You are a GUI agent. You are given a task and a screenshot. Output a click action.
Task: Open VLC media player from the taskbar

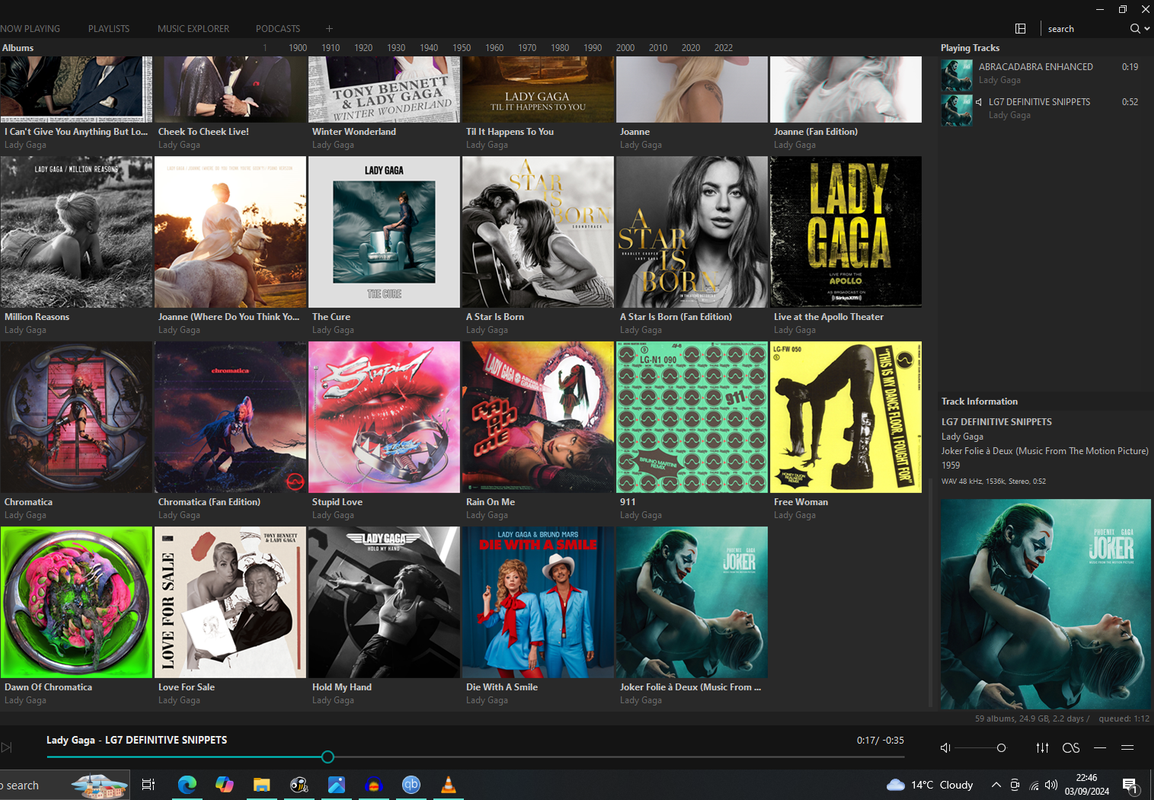447,785
